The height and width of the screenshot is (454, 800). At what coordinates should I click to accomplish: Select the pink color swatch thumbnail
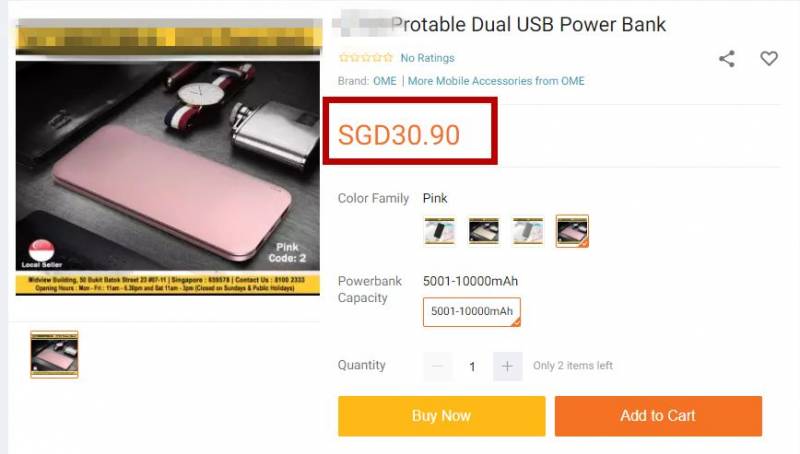[572, 231]
